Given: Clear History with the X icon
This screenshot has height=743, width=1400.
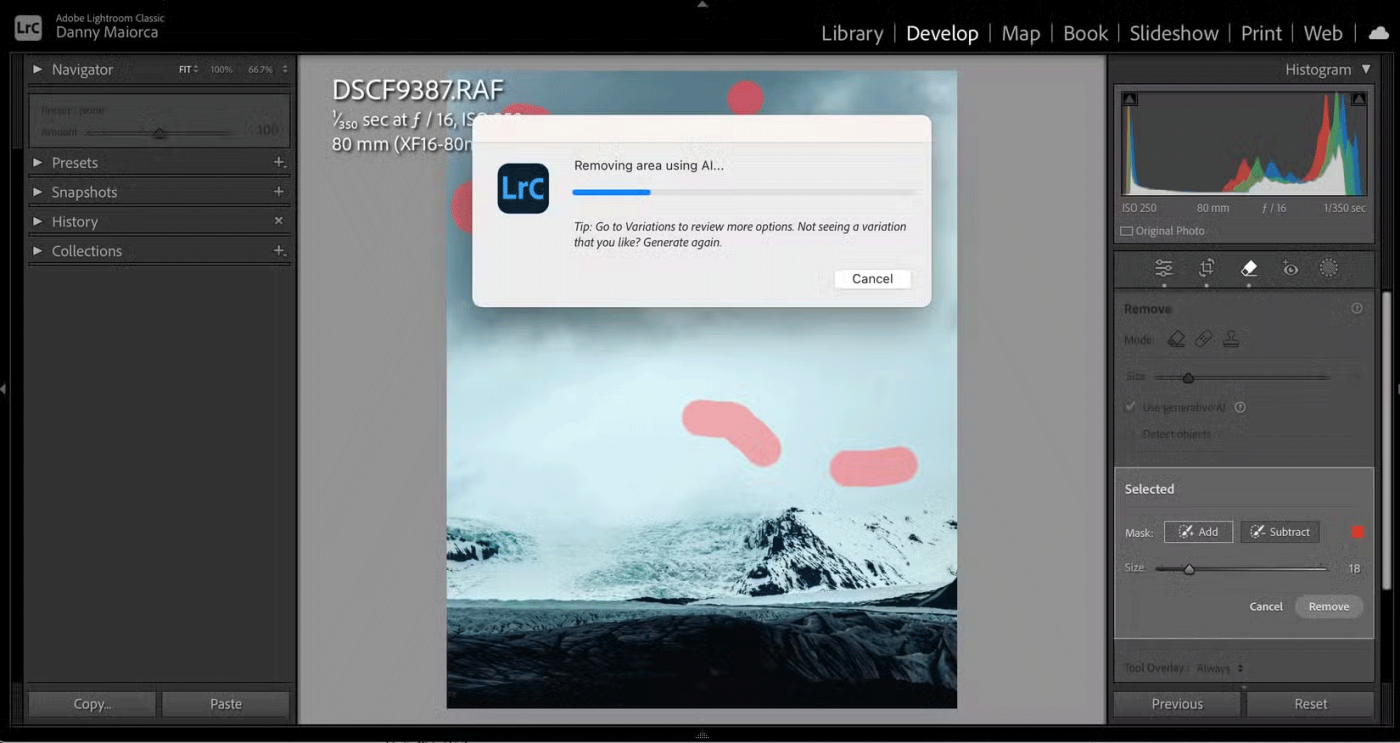Looking at the screenshot, I should (279, 221).
